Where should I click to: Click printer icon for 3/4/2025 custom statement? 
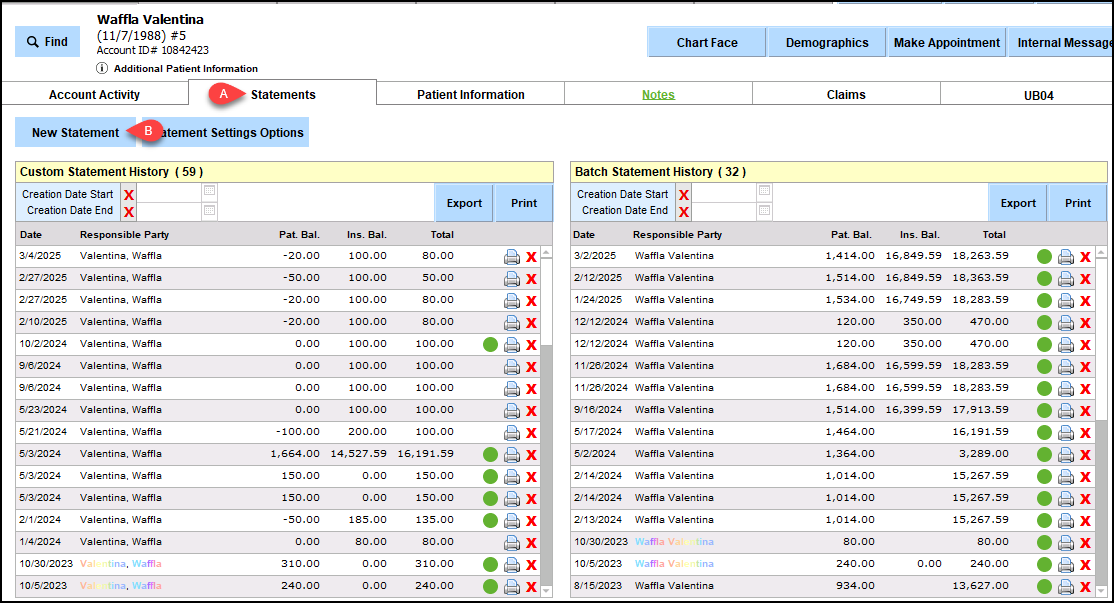(512, 256)
